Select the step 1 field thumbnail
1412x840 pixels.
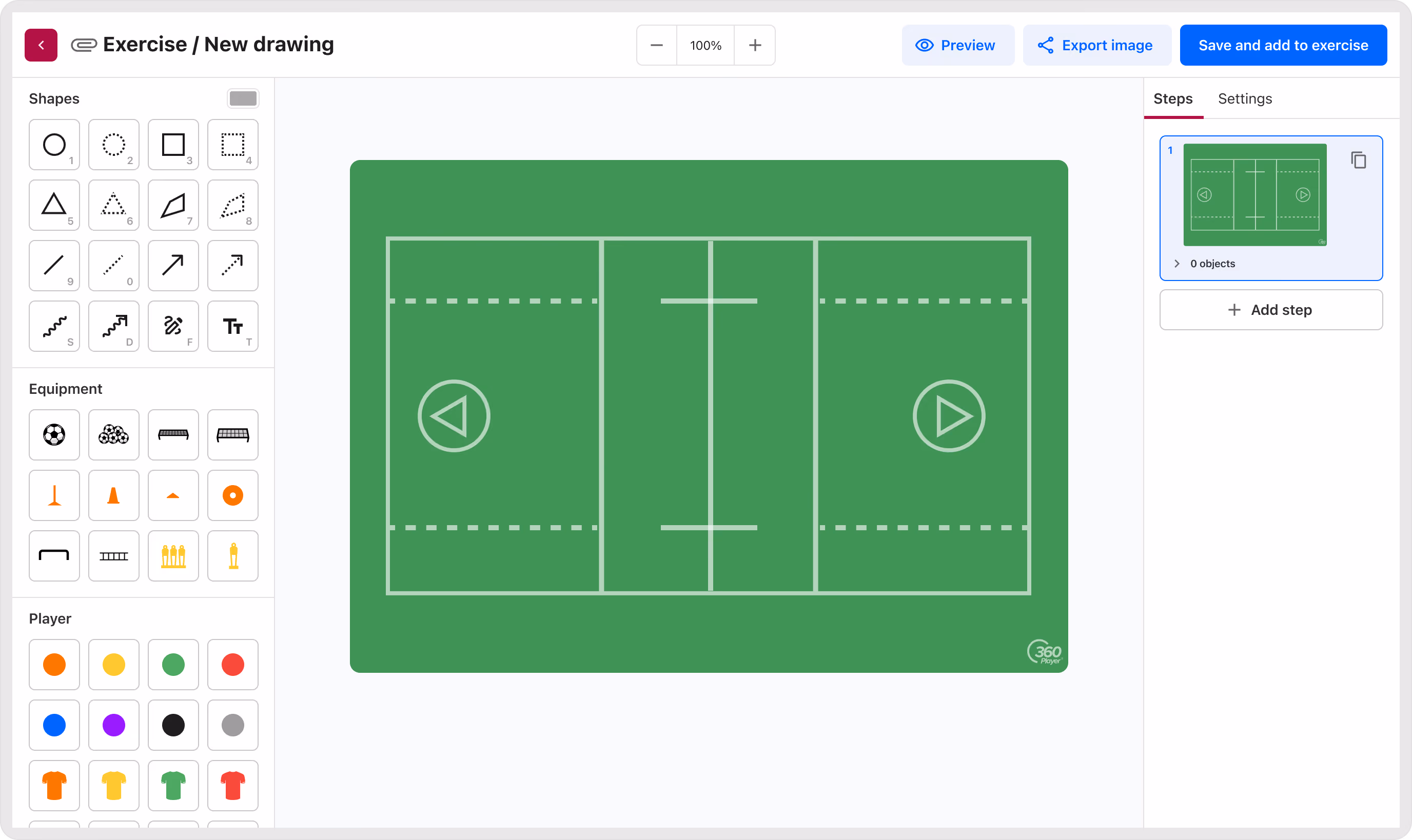pyautogui.click(x=1254, y=195)
